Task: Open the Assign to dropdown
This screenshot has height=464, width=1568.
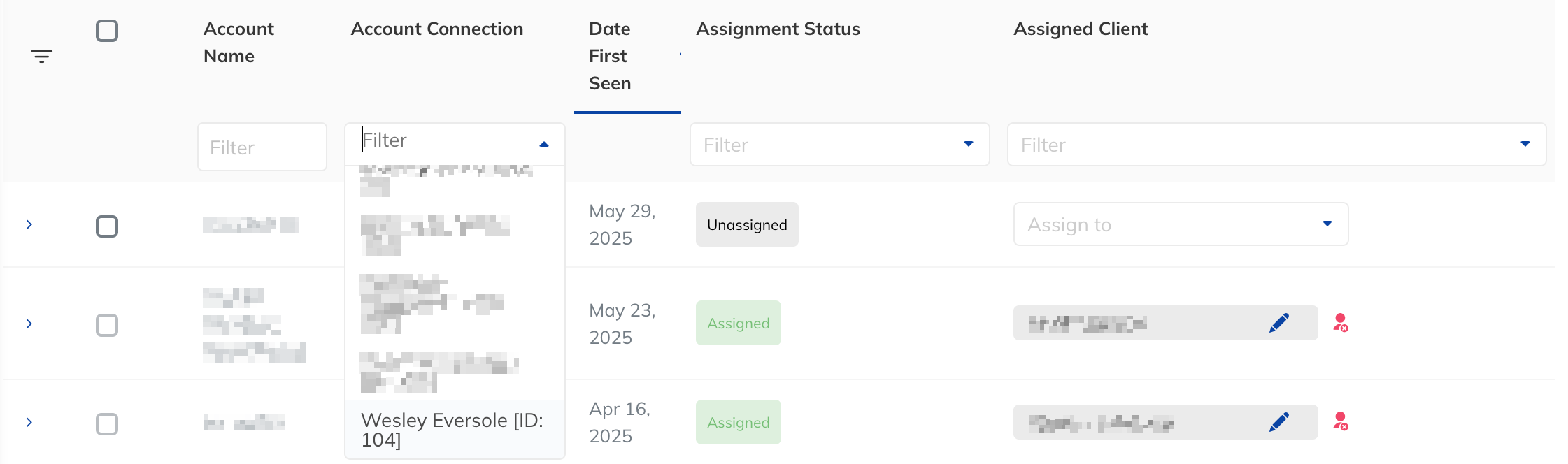Action: tap(1181, 224)
